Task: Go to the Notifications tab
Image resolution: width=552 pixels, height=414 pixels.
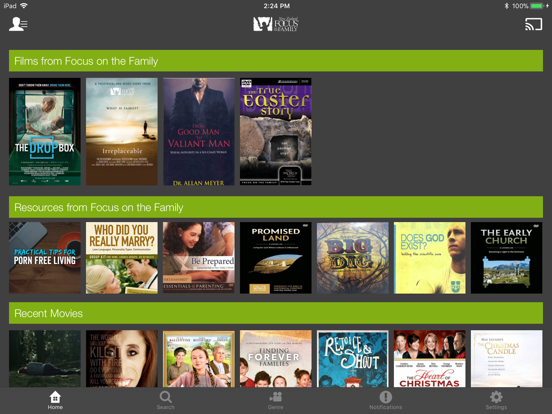Action: [x=386, y=400]
